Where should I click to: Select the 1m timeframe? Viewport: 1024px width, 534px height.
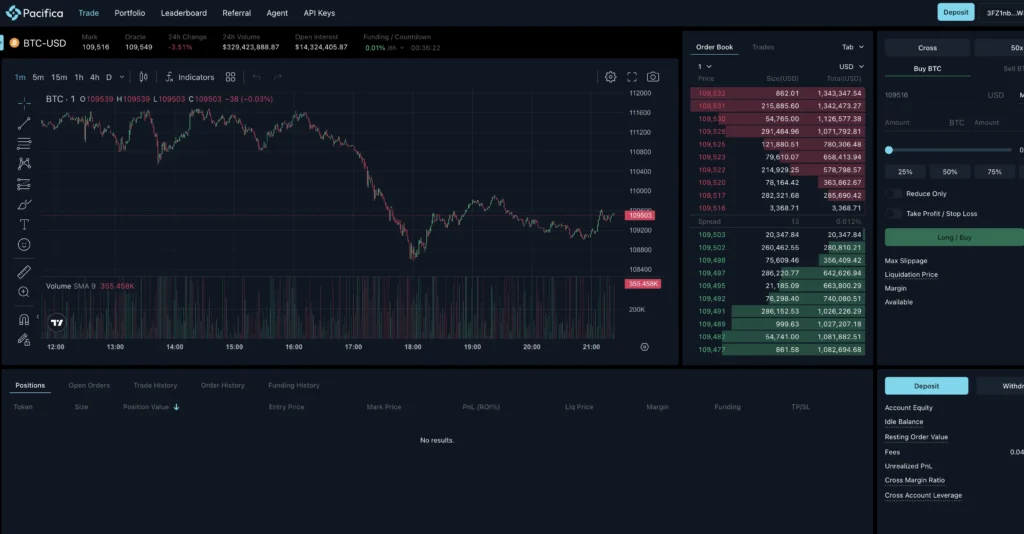20,77
